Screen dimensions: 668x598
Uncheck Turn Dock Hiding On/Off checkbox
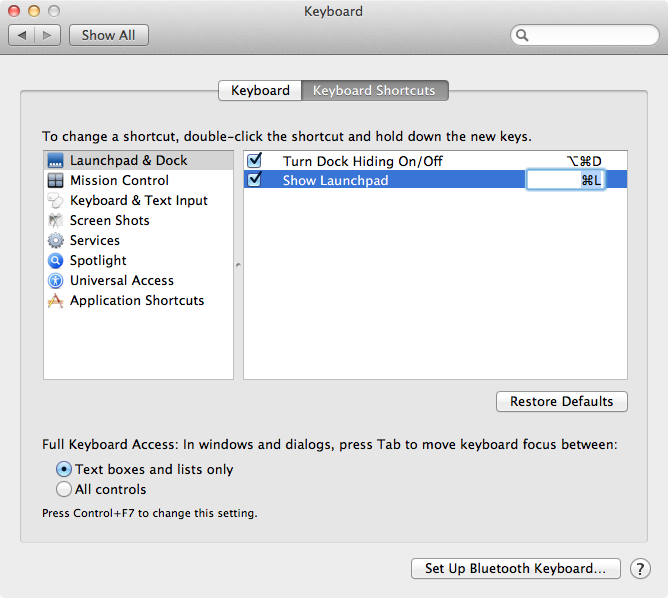[254, 160]
